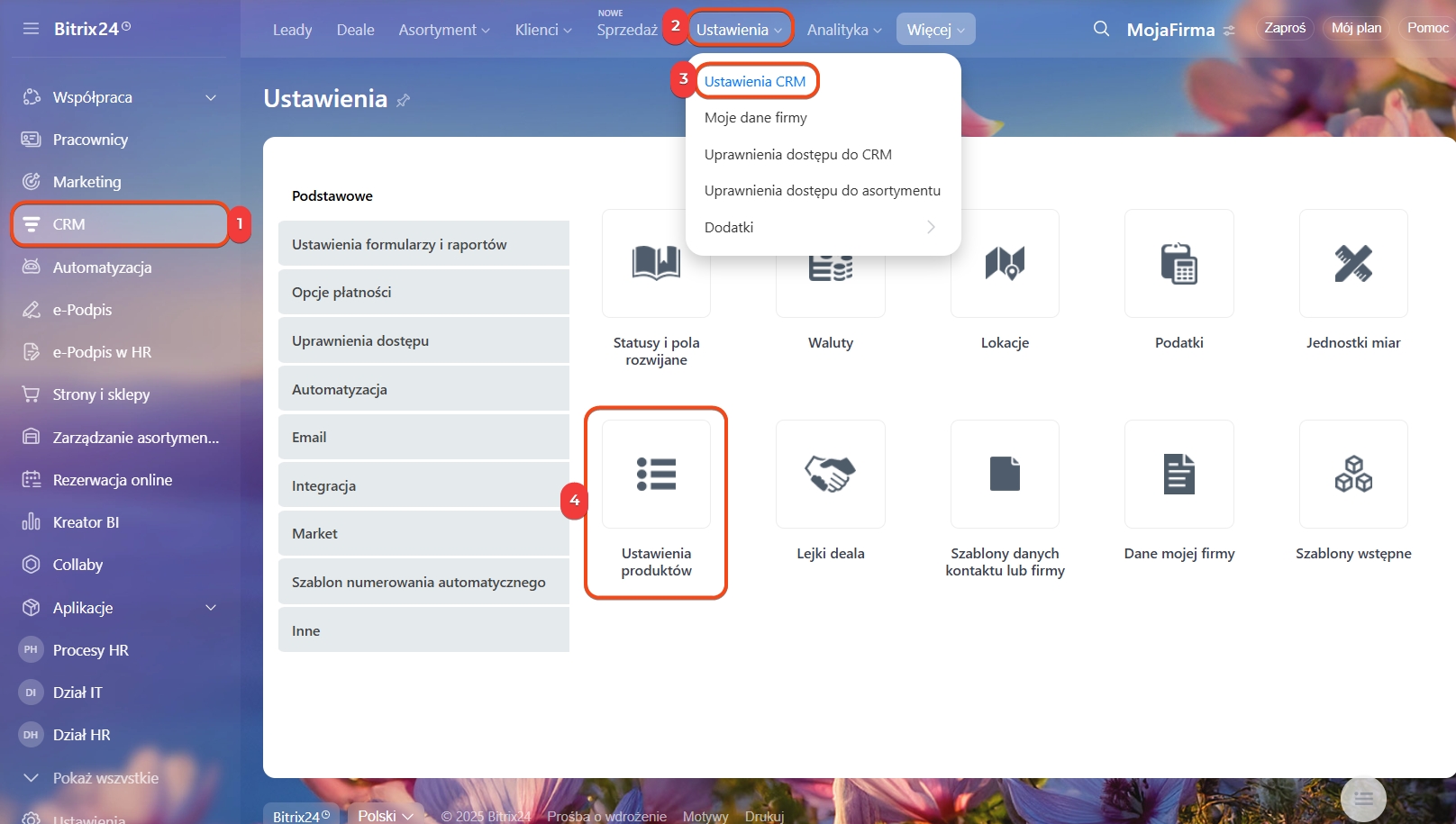Click the Szablony wstępne cubes icon

1352,474
